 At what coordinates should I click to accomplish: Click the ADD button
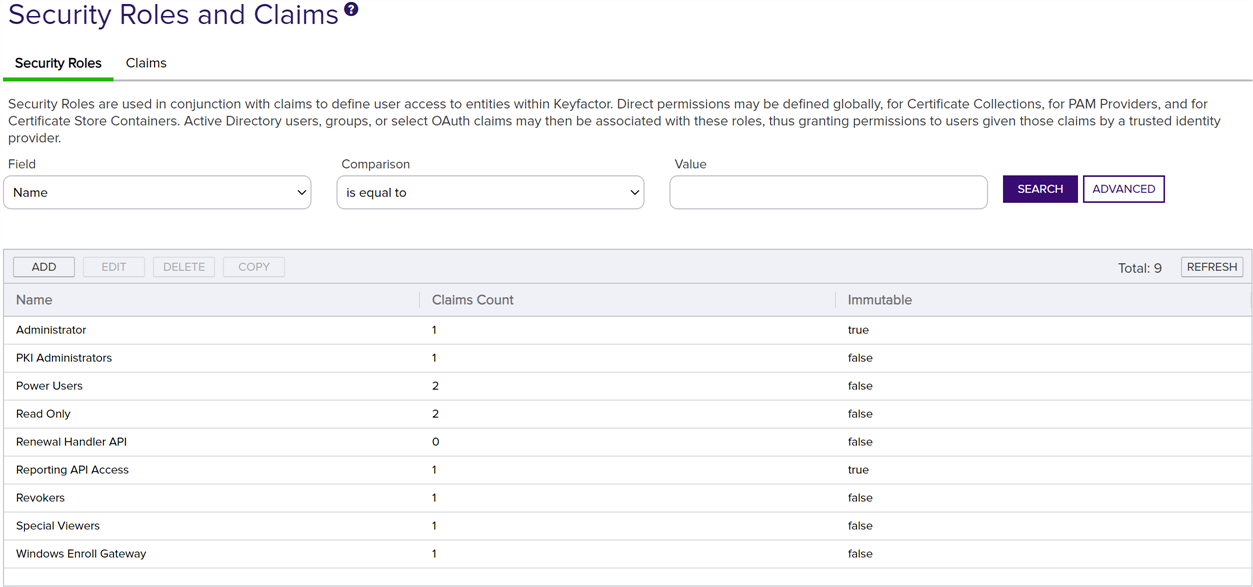(x=44, y=267)
